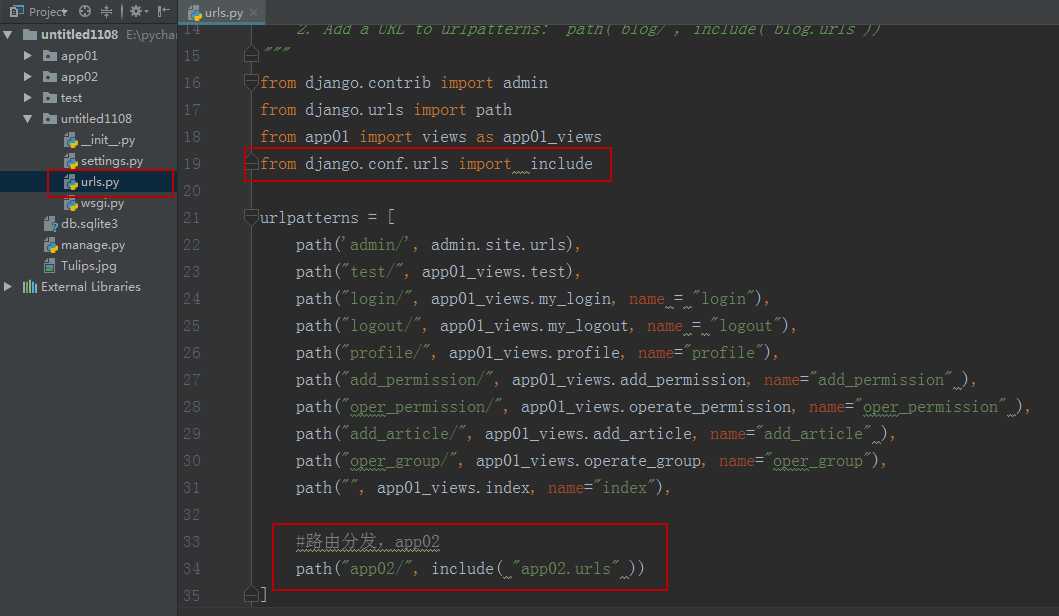The height and width of the screenshot is (616, 1059).
Task: Expand External Libraries node
Action: point(7,286)
